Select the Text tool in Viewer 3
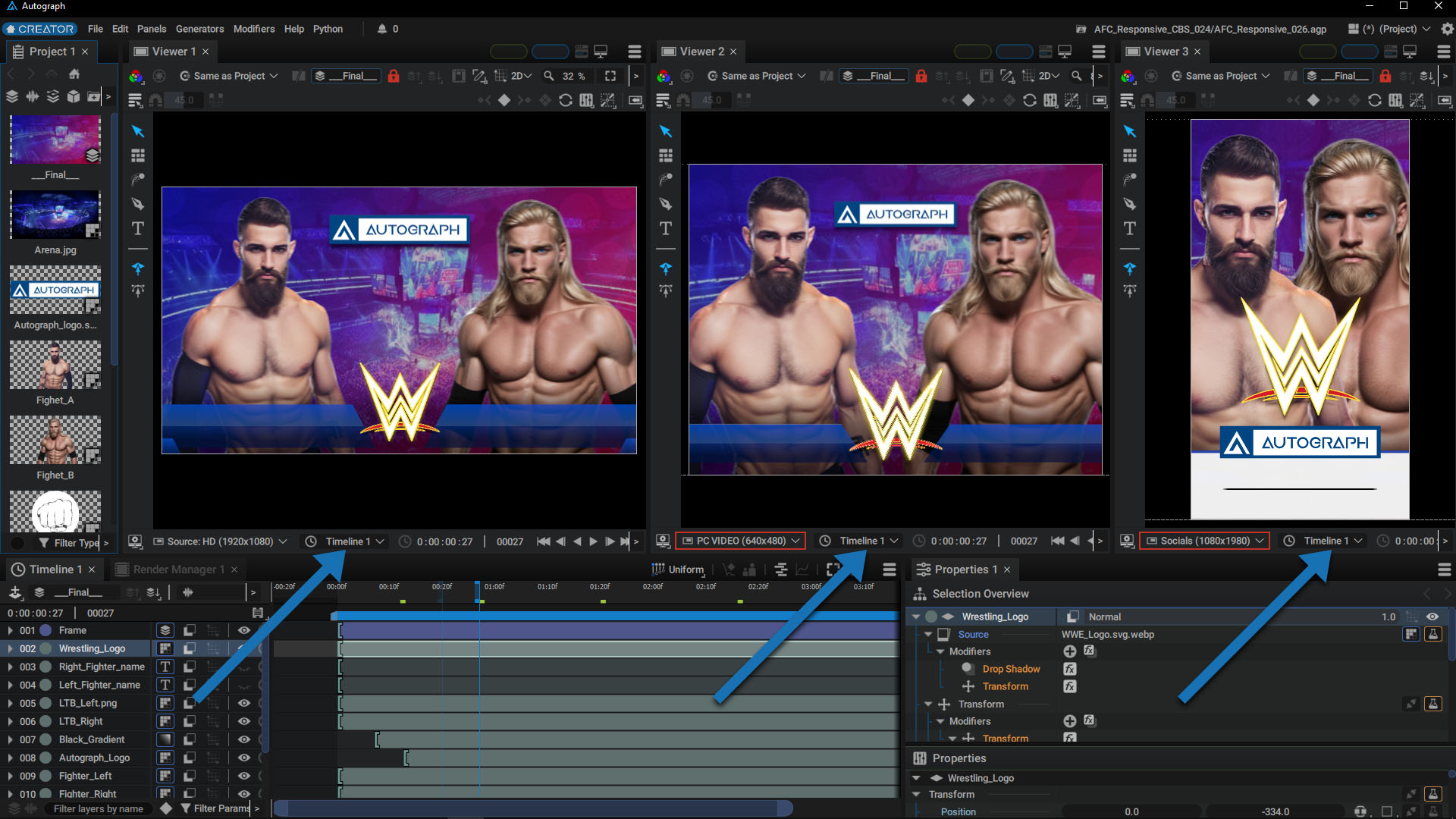This screenshot has height=819, width=1456. 1130,228
